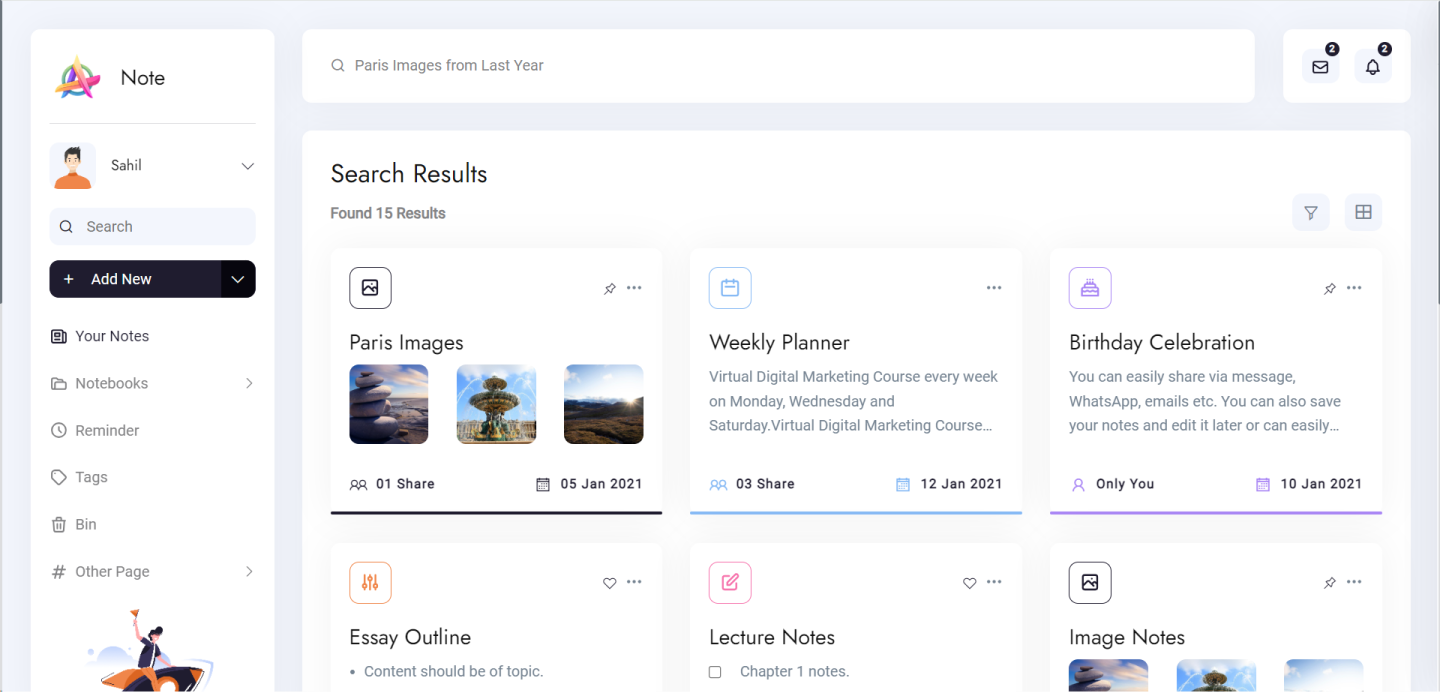Open the notifications bell
The width and height of the screenshot is (1440, 692).
pos(1373,67)
